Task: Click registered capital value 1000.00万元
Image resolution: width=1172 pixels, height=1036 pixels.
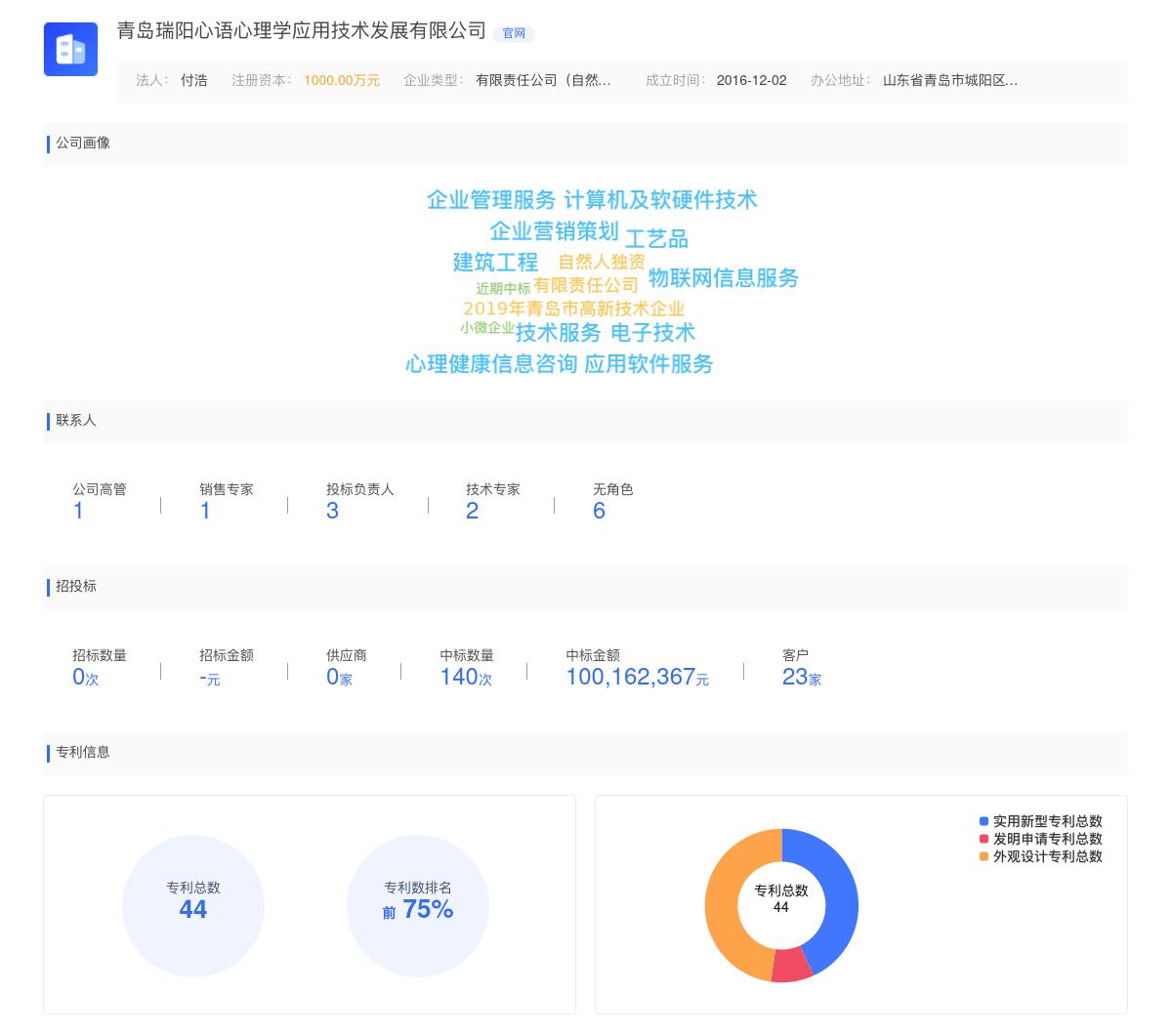Action: (342, 80)
